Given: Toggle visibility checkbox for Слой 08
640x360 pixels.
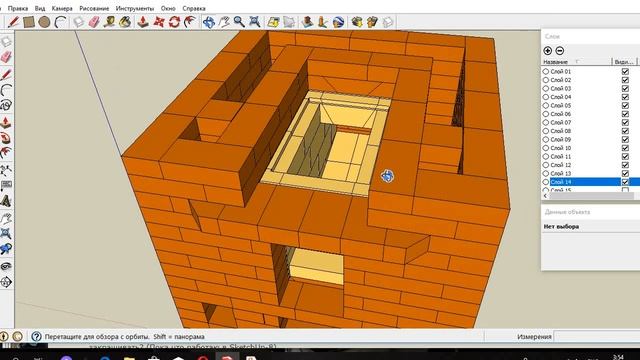Looking at the screenshot, I should coord(625,131).
